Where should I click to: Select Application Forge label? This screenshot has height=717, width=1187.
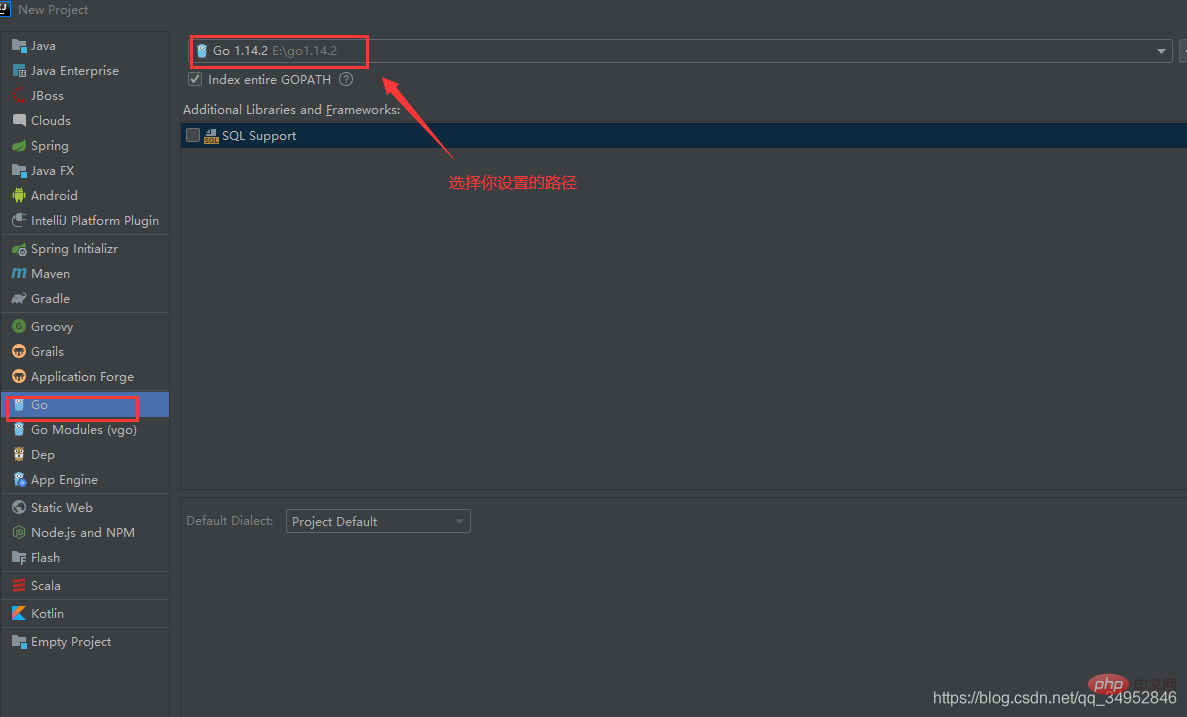coord(82,377)
